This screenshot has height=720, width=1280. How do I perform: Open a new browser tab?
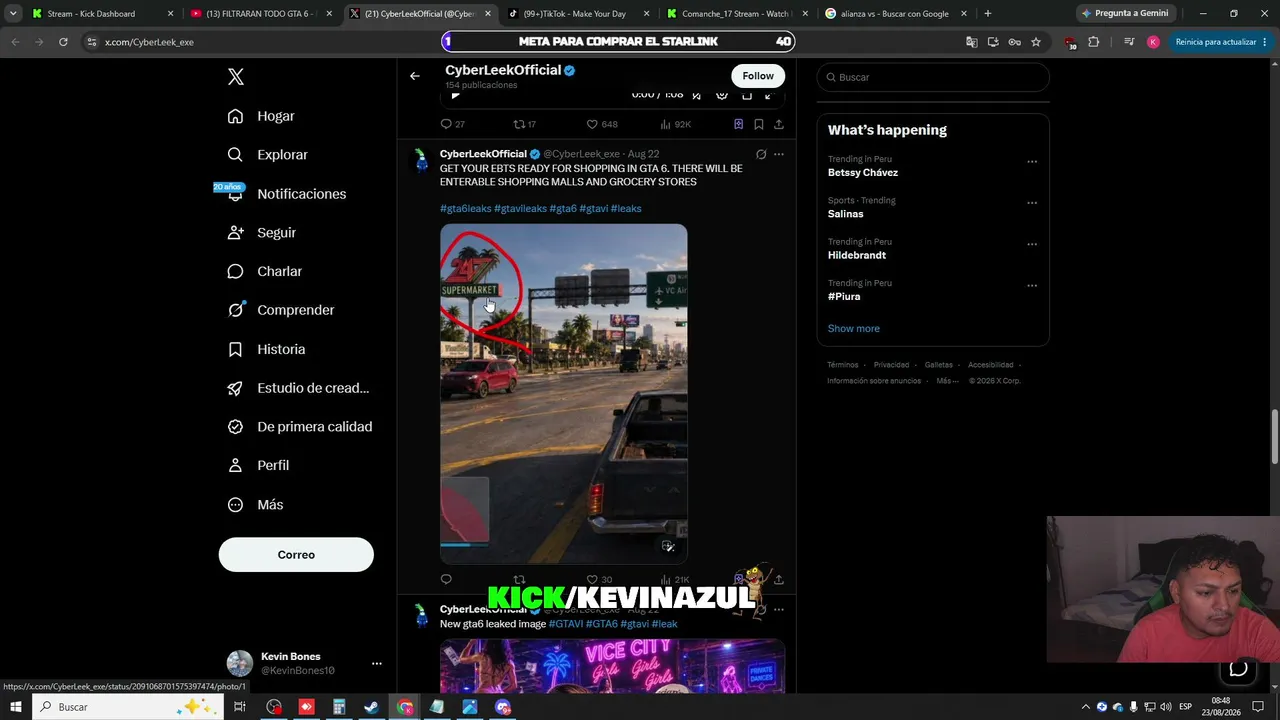pyautogui.click(x=988, y=14)
